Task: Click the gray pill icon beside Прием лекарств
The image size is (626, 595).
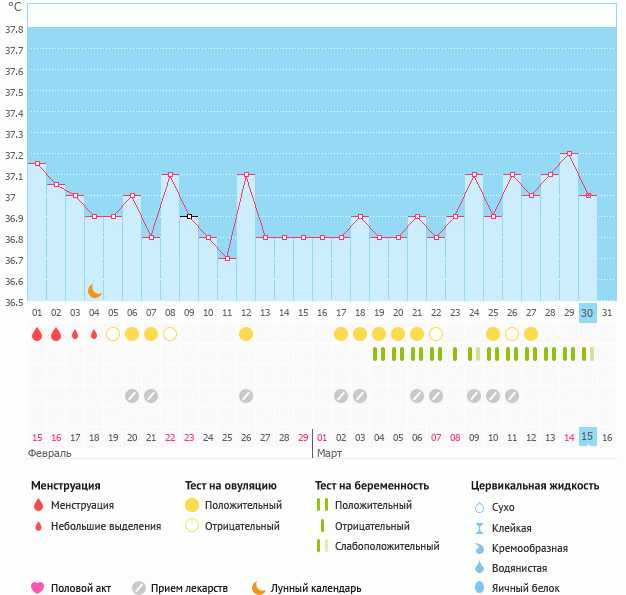Action: [x=138, y=588]
